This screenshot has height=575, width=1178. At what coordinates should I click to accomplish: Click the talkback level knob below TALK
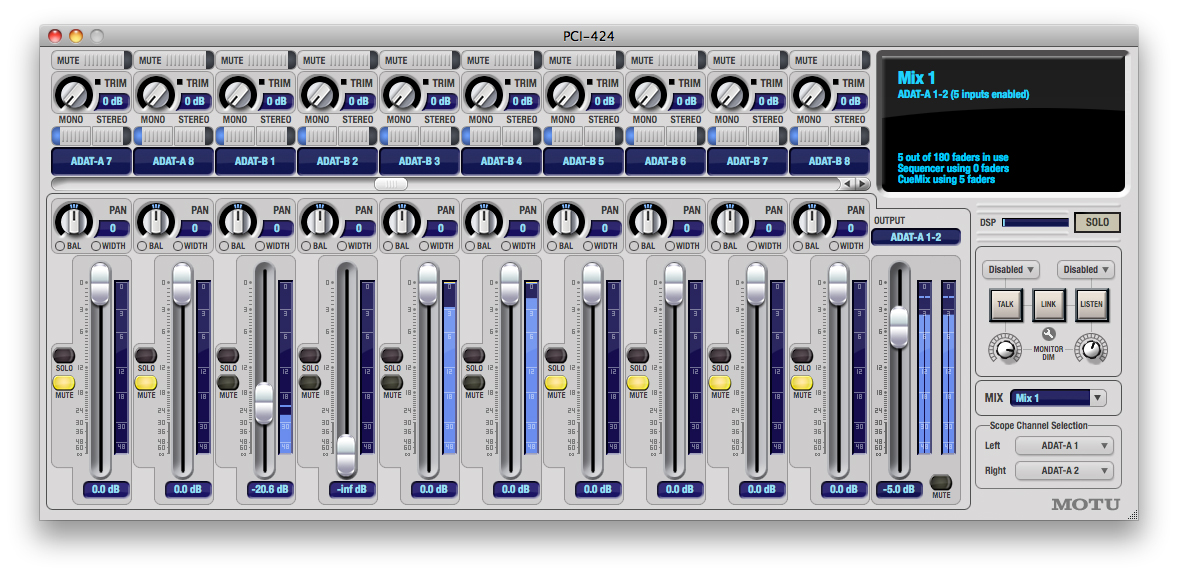pyautogui.click(x=1004, y=350)
